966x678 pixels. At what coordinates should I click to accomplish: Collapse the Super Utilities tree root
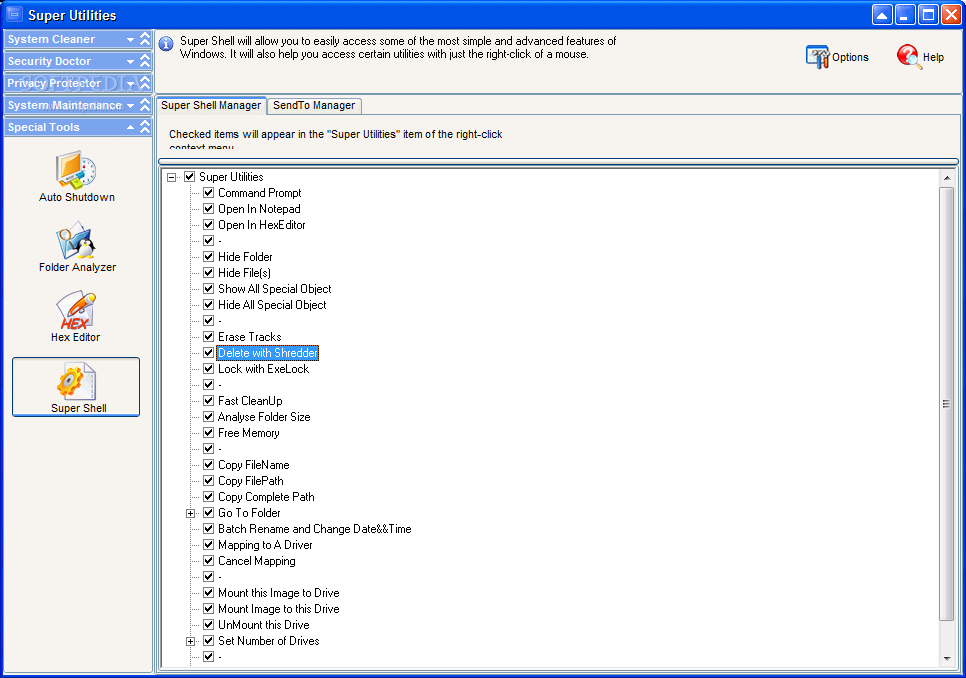(x=171, y=177)
